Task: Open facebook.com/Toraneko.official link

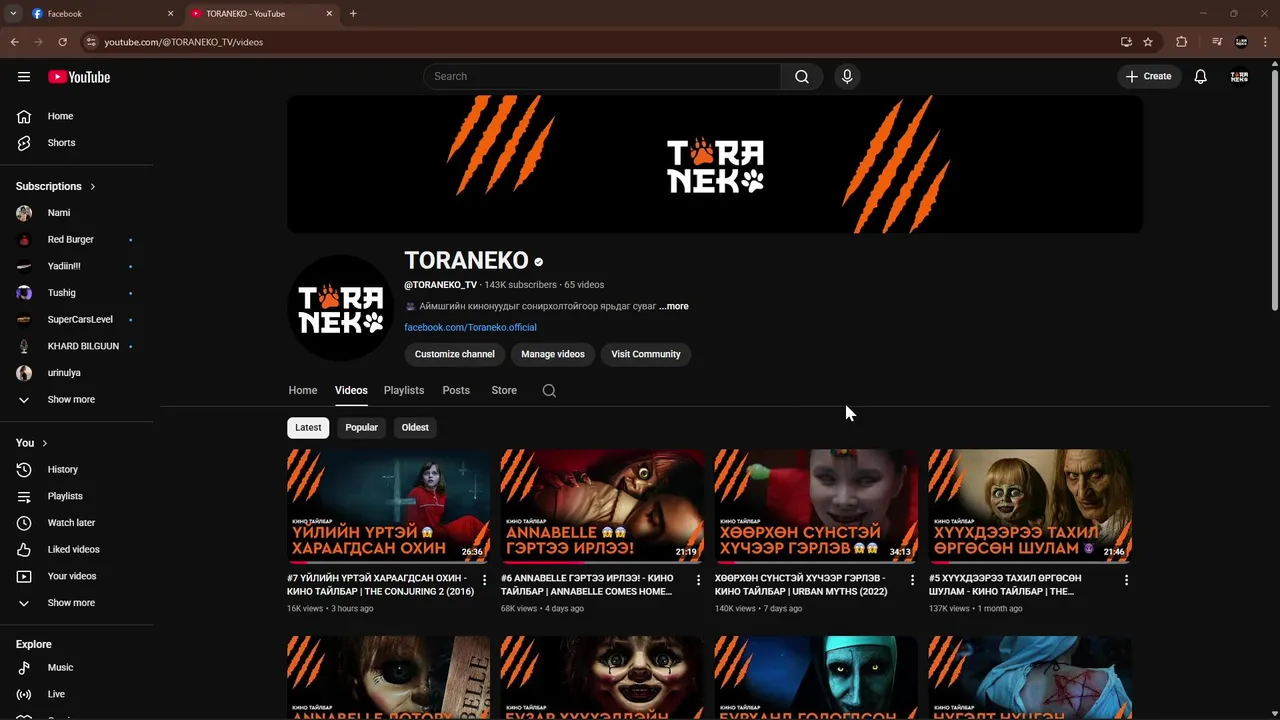Action: tap(470, 327)
